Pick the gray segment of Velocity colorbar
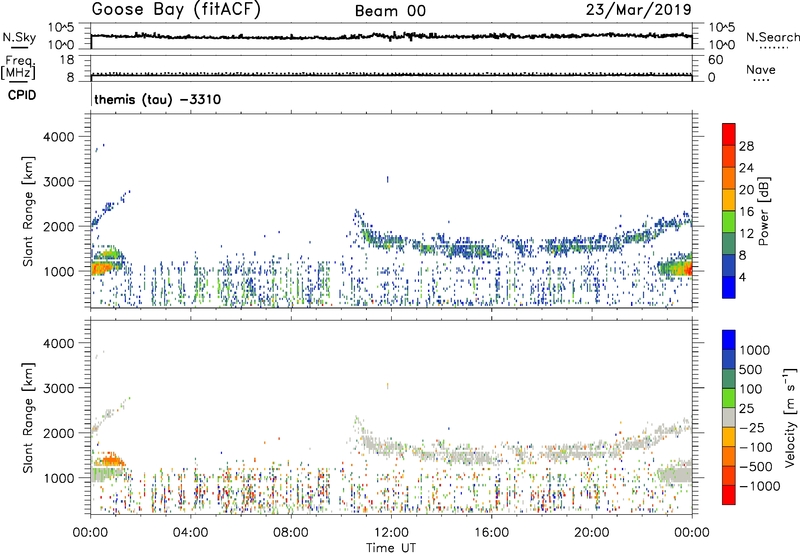The height and width of the screenshot is (554, 800). [x=729, y=417]
